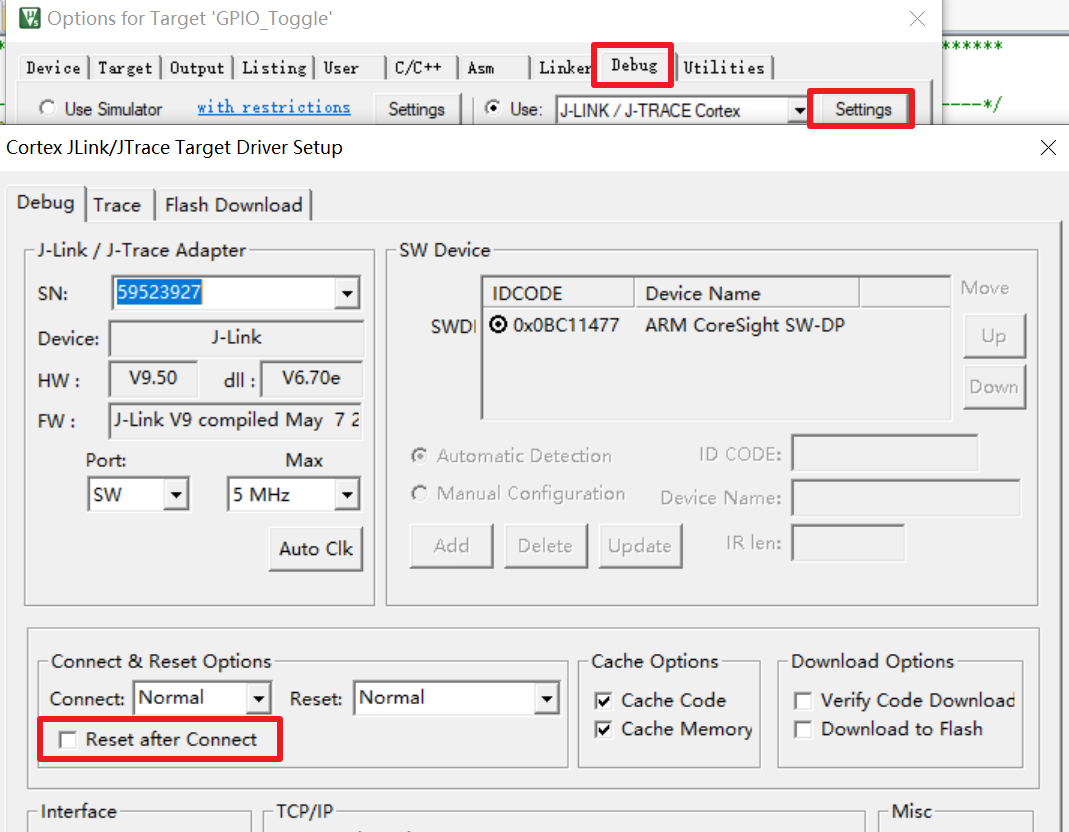Enable Verify Code Download checkbox
Image resolution: width=1069 pixels, height=832 pixels.
pyautogui.click(x=803, y=701)
